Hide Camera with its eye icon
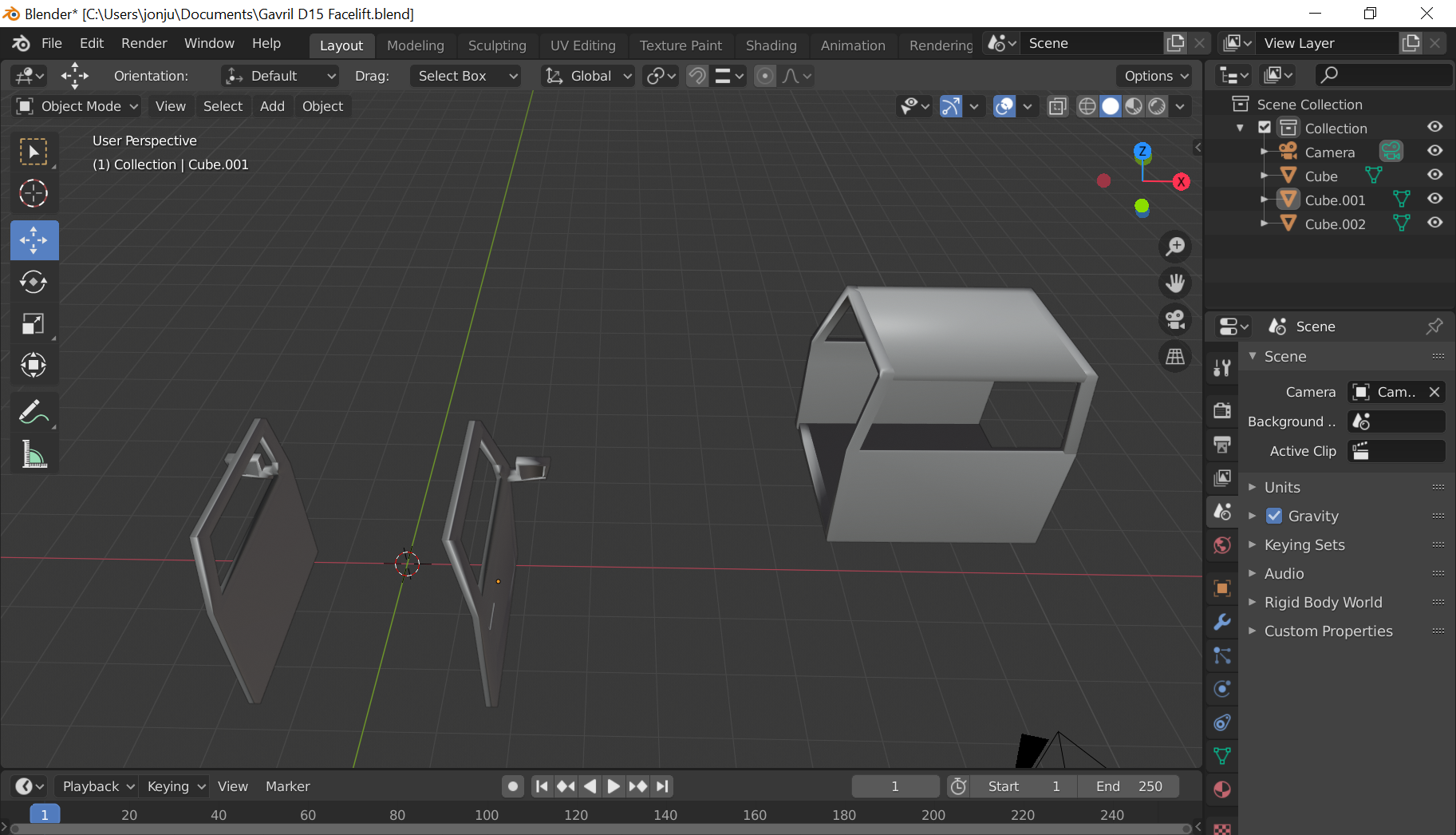 pyautogui.click(x=1435, y=151)
